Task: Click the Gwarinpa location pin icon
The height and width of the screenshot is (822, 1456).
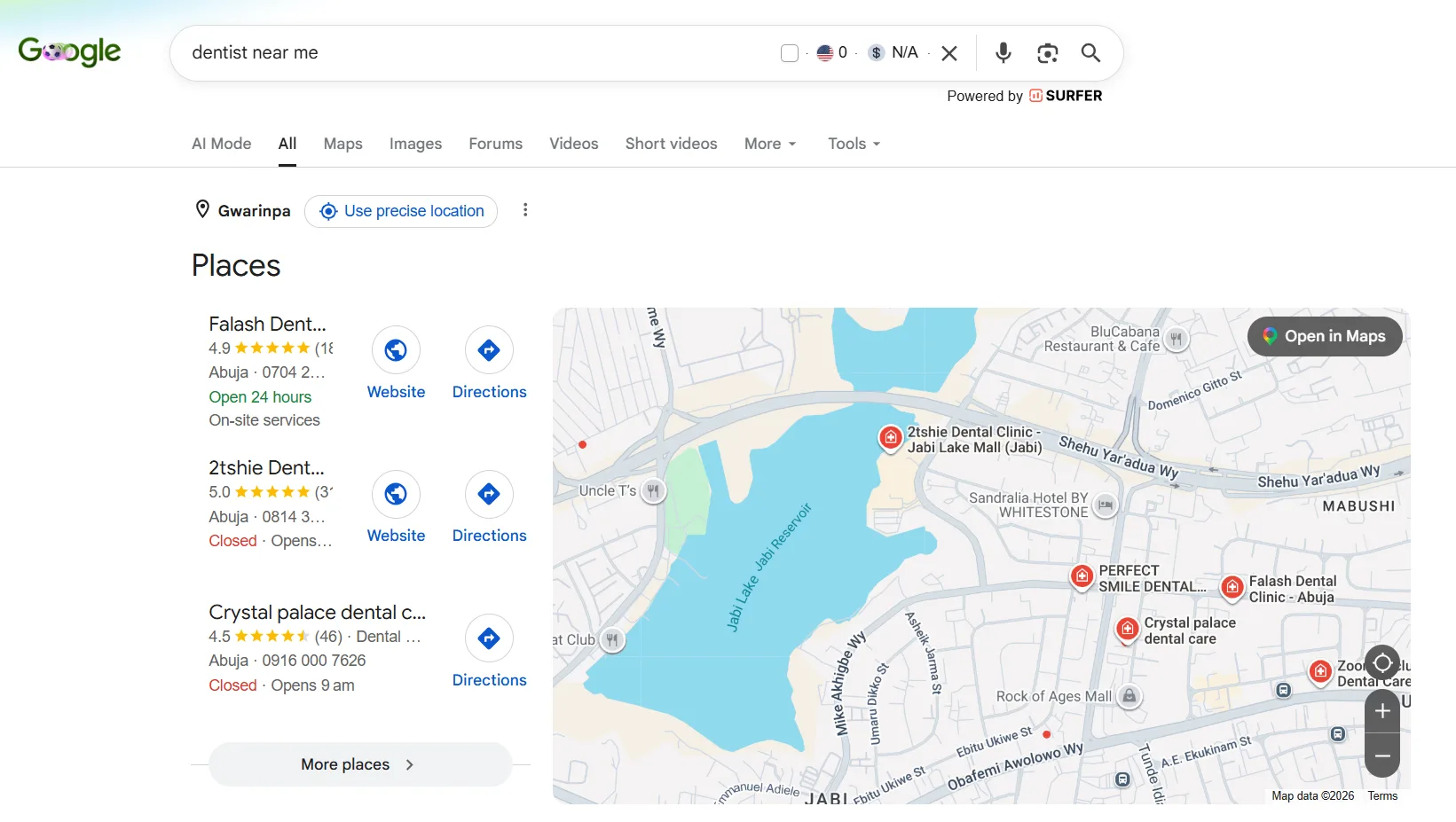Action: click(202, 209)
